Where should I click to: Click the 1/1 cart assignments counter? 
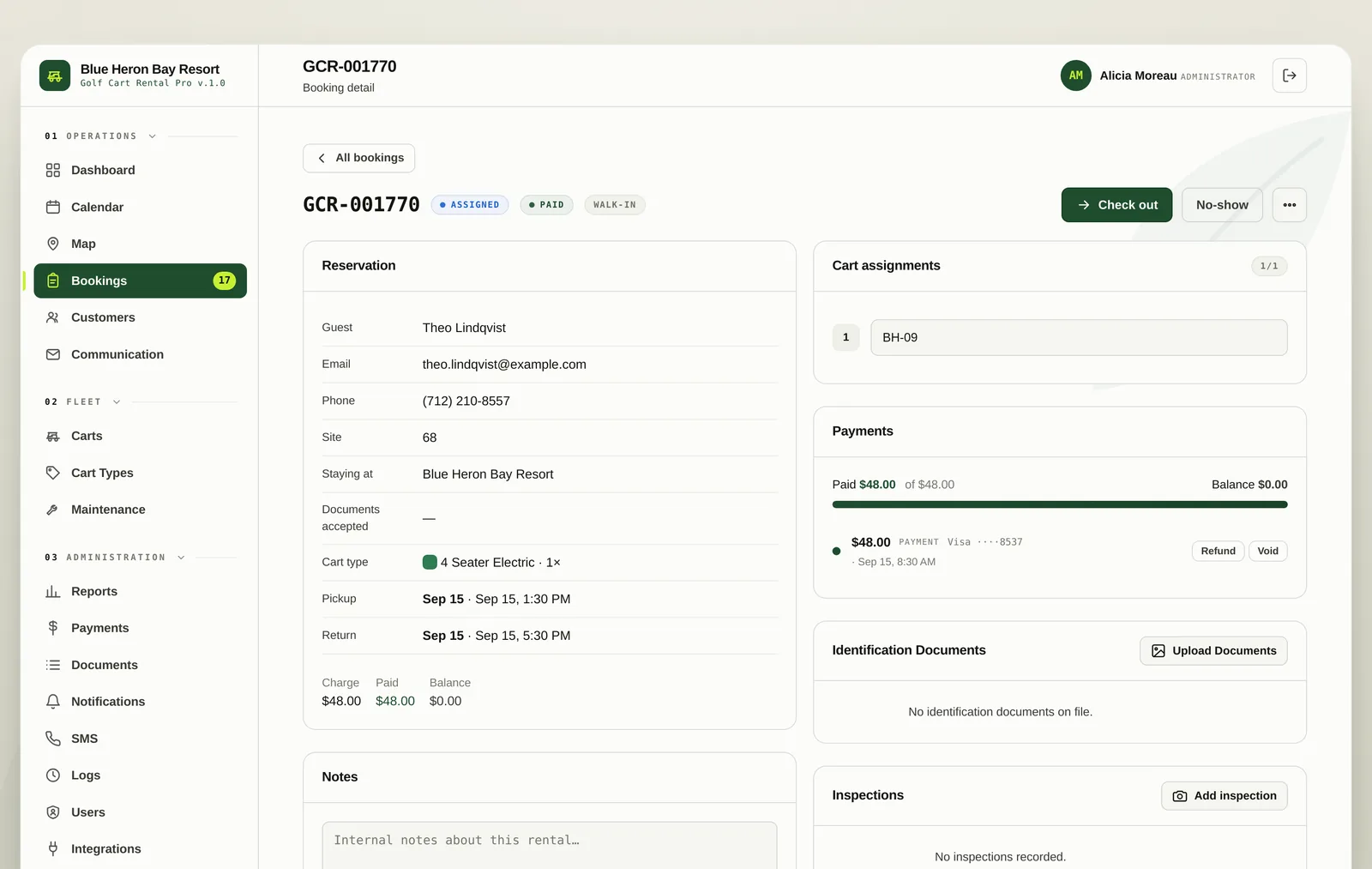pyautogui.click(x=1269, y=266)
